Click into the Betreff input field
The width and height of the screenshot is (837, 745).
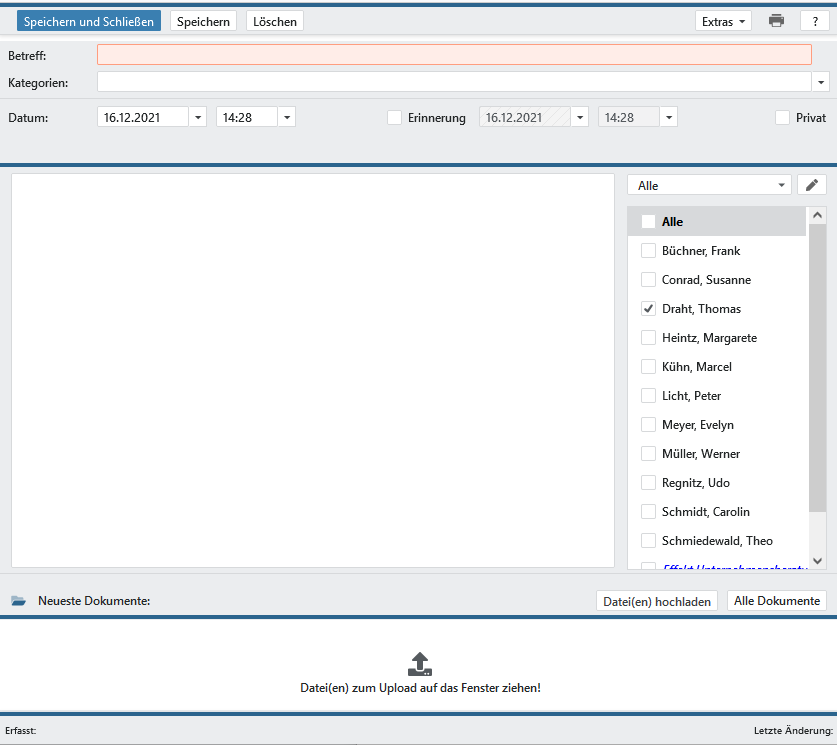point(454,55)
